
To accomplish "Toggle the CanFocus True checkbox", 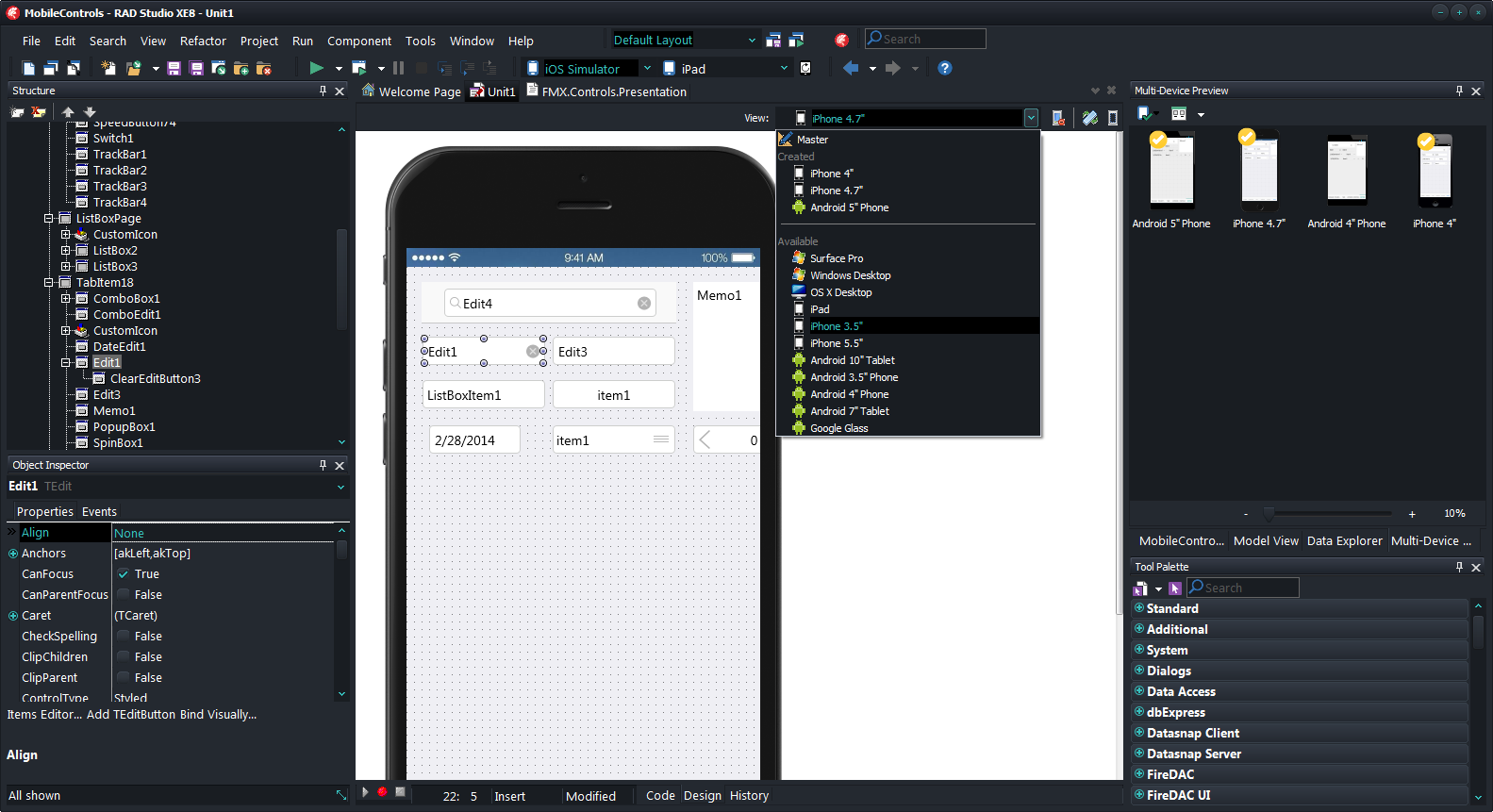I will (x=123, y=574).
